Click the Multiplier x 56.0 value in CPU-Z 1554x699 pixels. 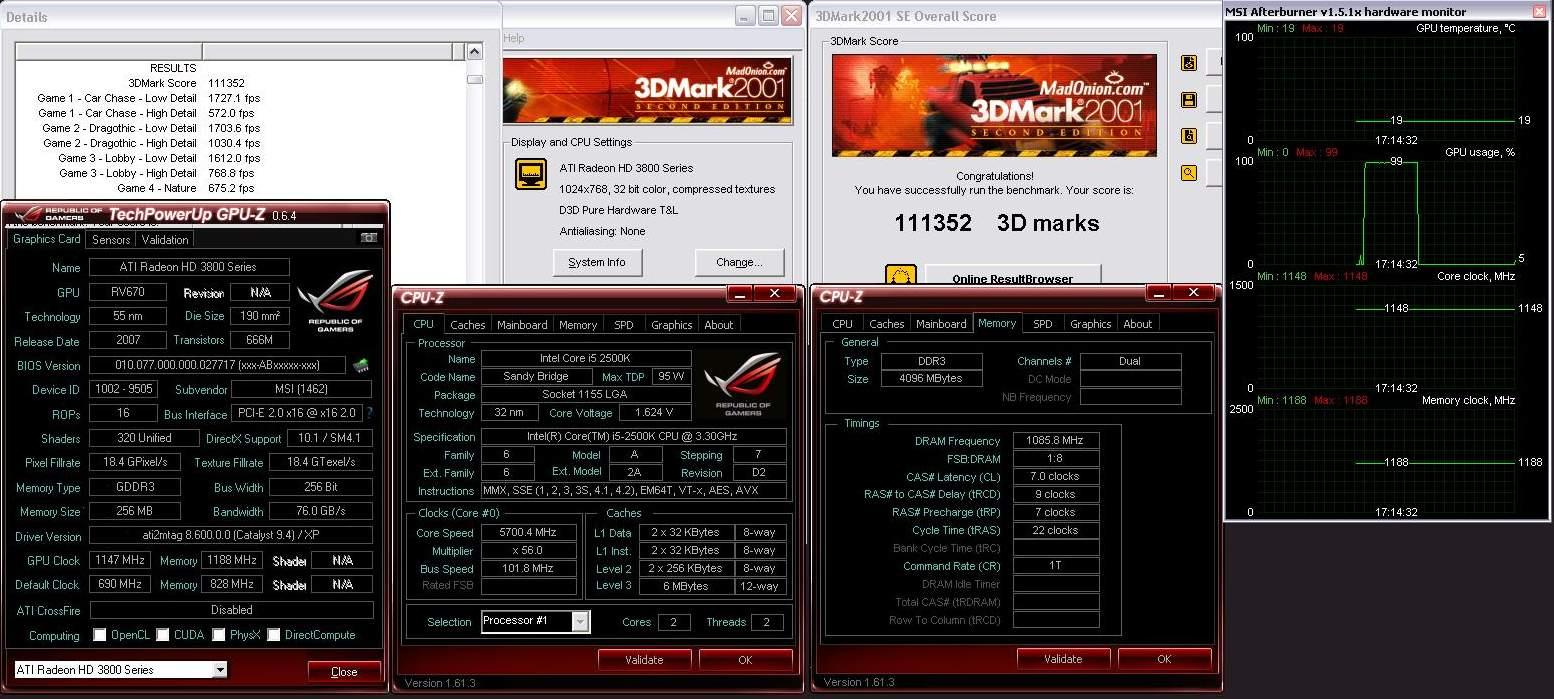point(530,551)
